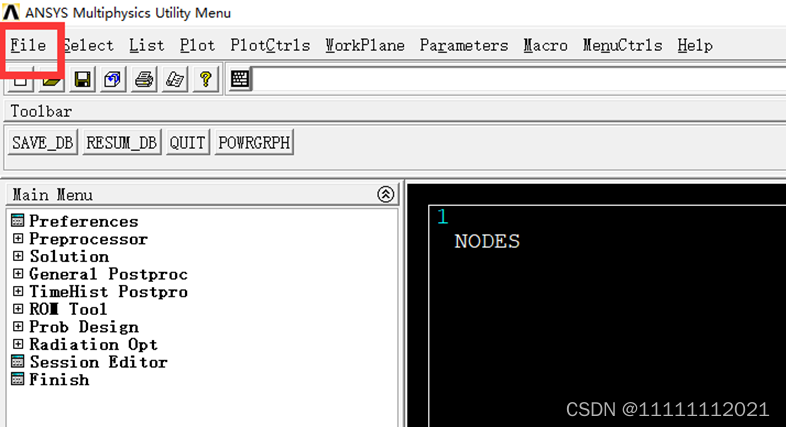This screenshot has width=786, height=427.
Task: Open the Help menu
Action: [x=695, y=46]
